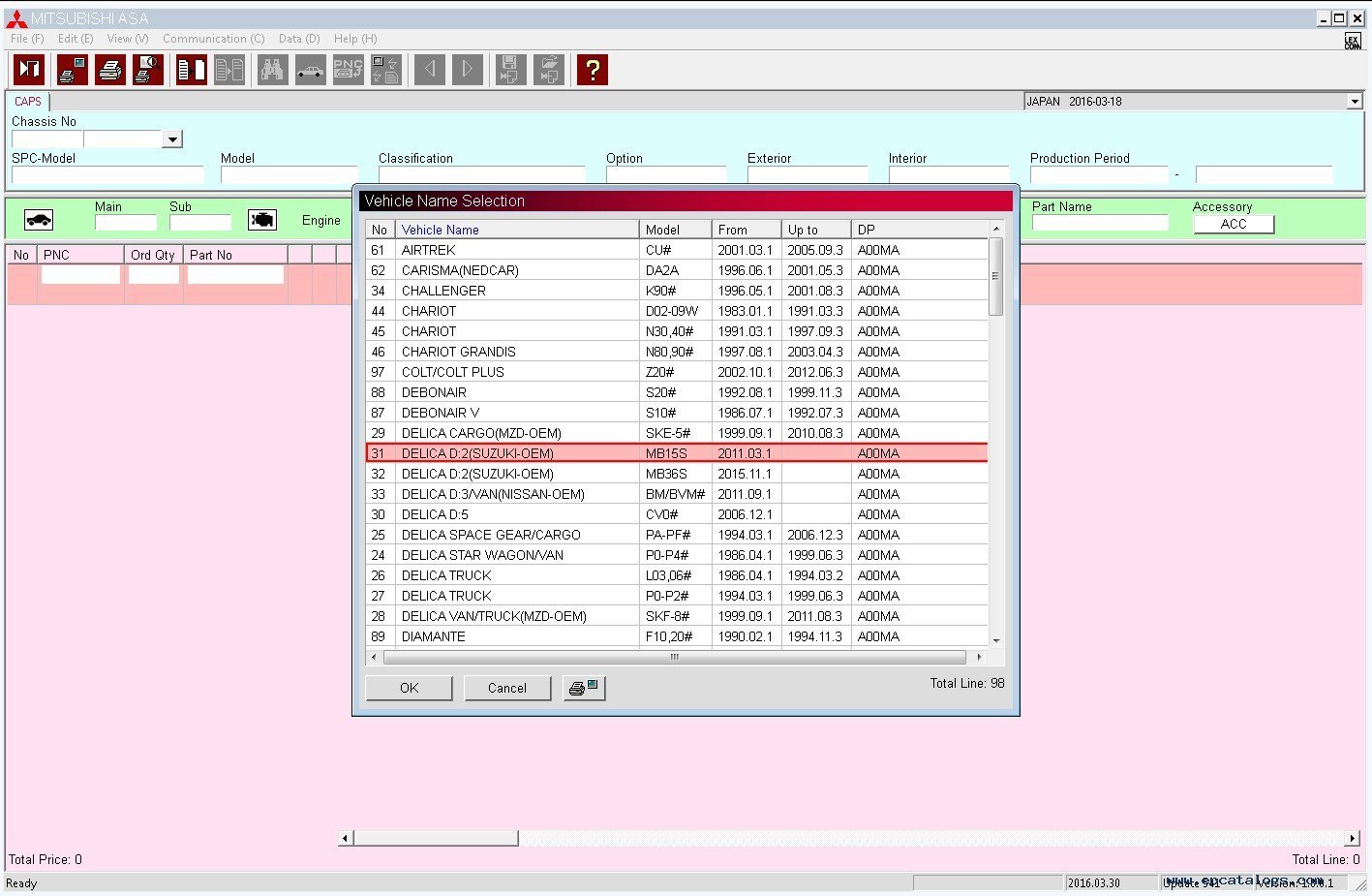
Task: Click the Model input field
Action: pos(289,175)
